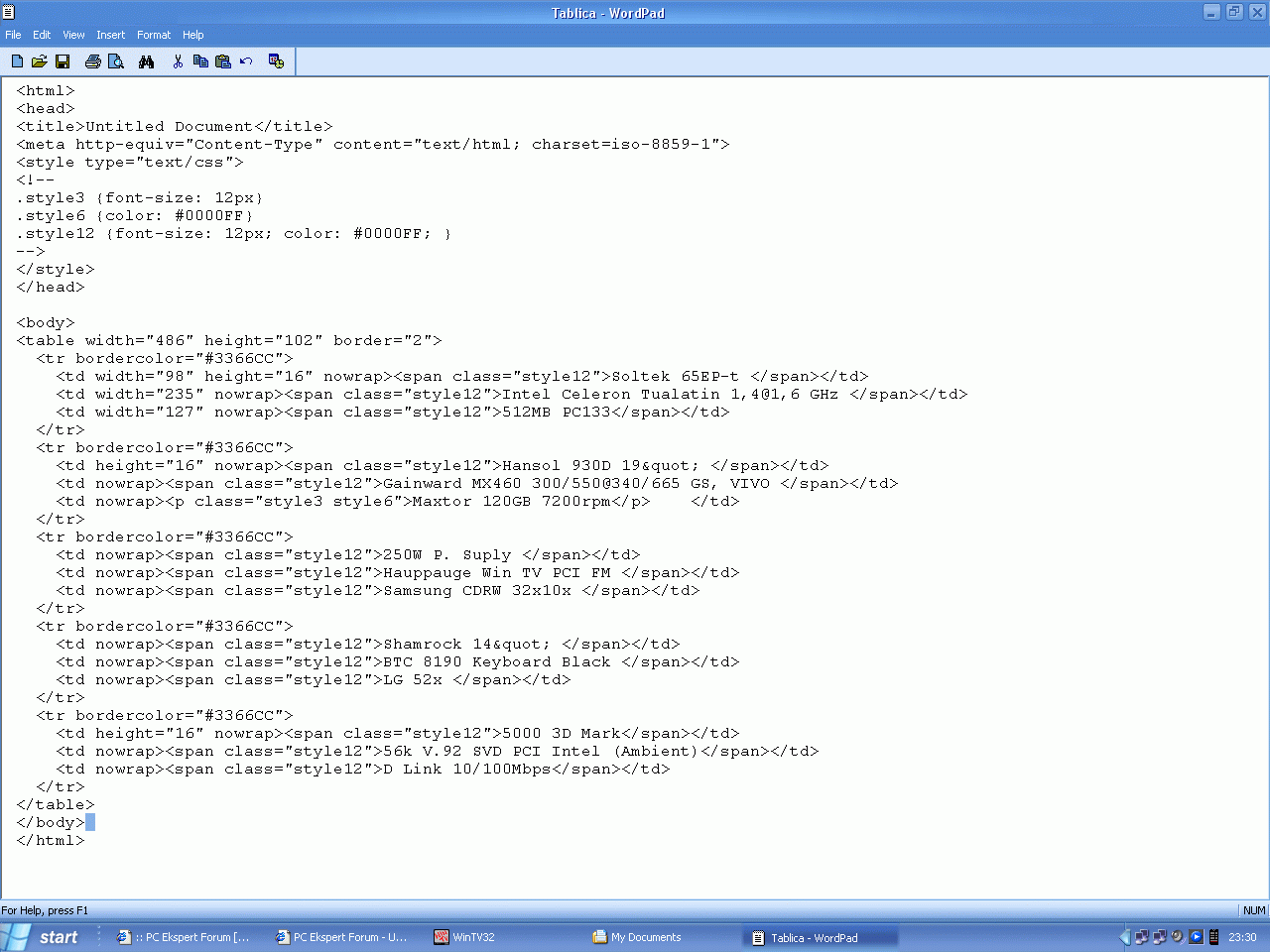Click the Windows Start button
This screenshot has height=952, width=1270.
pos(46,937)
